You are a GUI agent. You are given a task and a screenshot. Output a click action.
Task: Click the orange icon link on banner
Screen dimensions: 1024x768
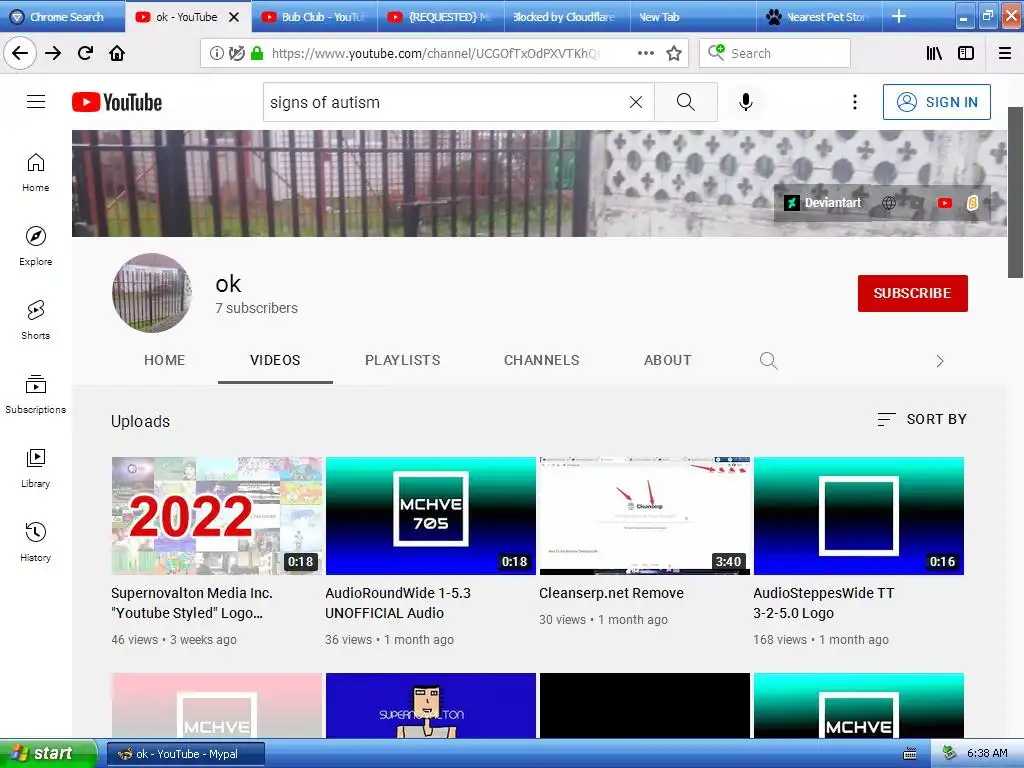click(972, 203)
